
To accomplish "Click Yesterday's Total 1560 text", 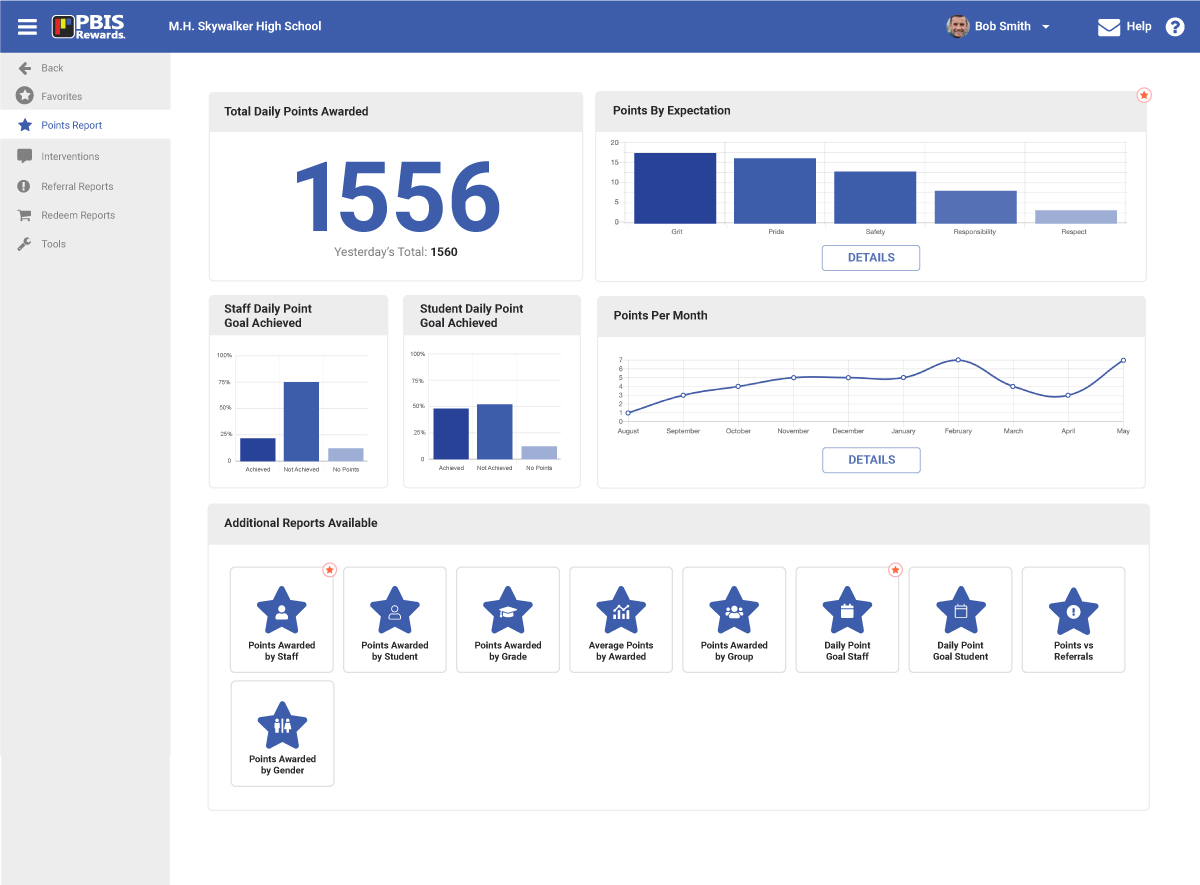I will (x=396, y=252).
